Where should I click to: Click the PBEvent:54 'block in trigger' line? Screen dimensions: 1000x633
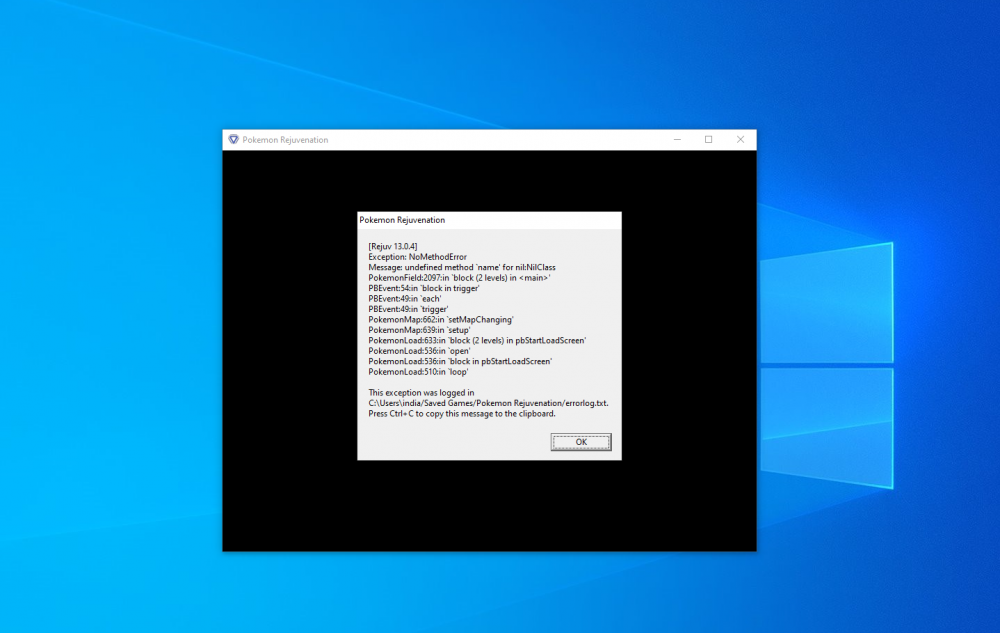tap(424, 288)
